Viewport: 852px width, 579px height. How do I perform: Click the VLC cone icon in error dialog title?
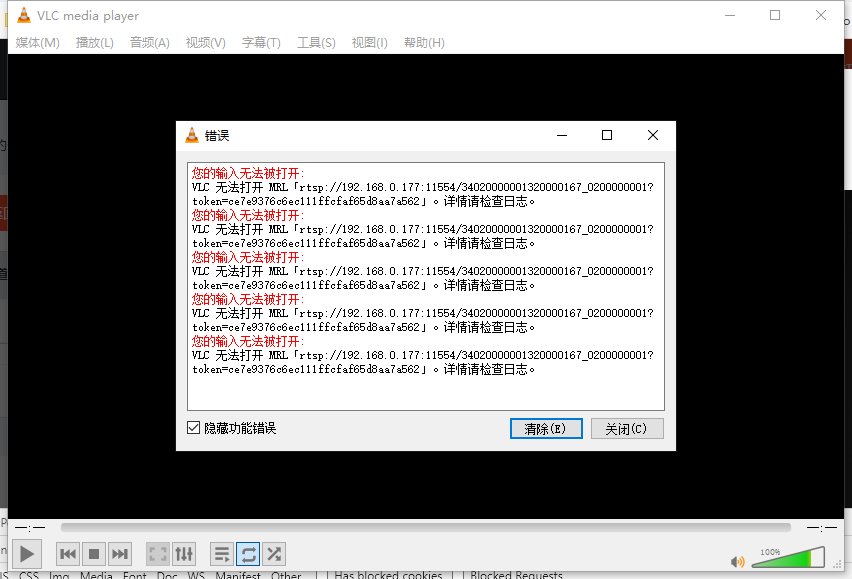coord(192,135)
